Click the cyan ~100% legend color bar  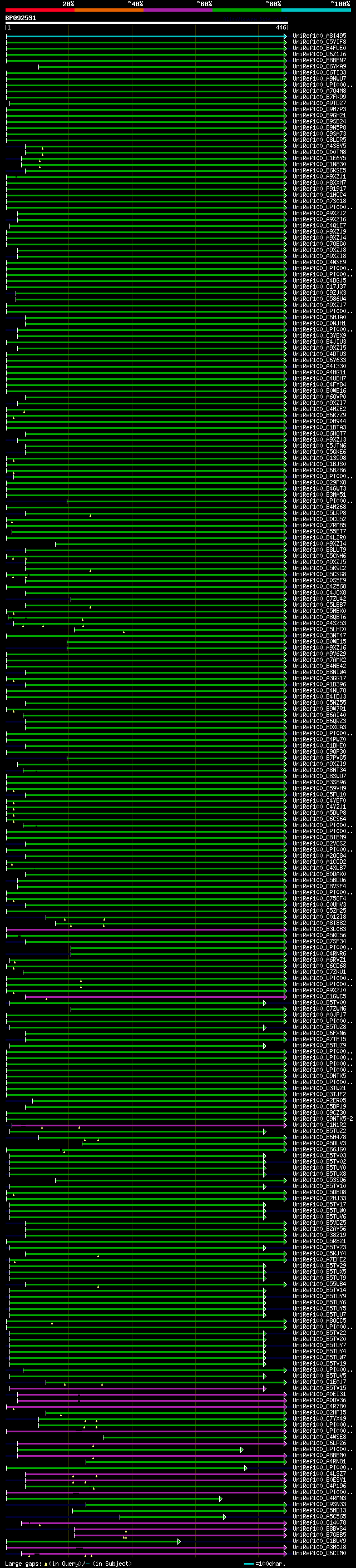pos(316,10)
